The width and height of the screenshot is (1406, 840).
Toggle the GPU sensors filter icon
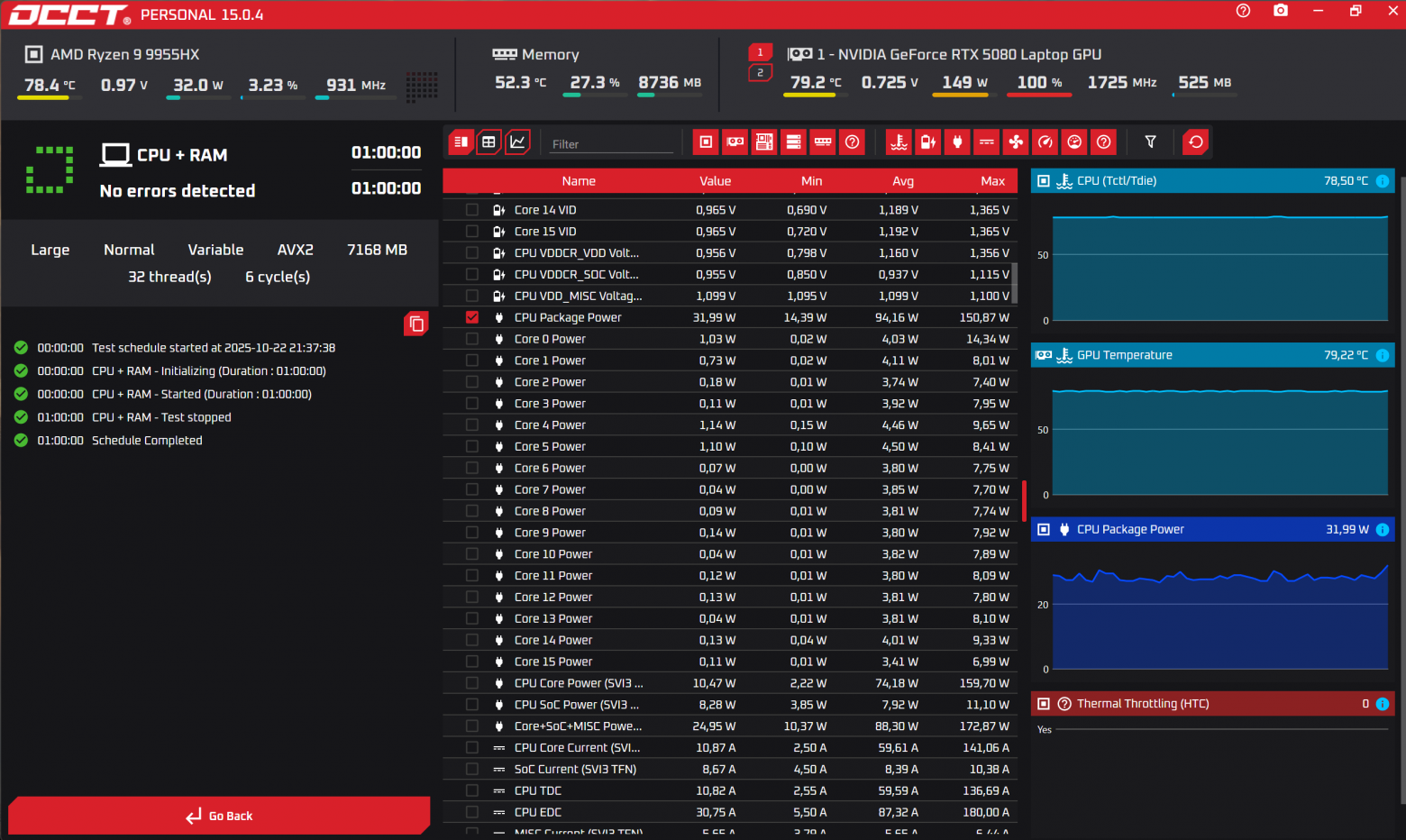pos(735,142)
